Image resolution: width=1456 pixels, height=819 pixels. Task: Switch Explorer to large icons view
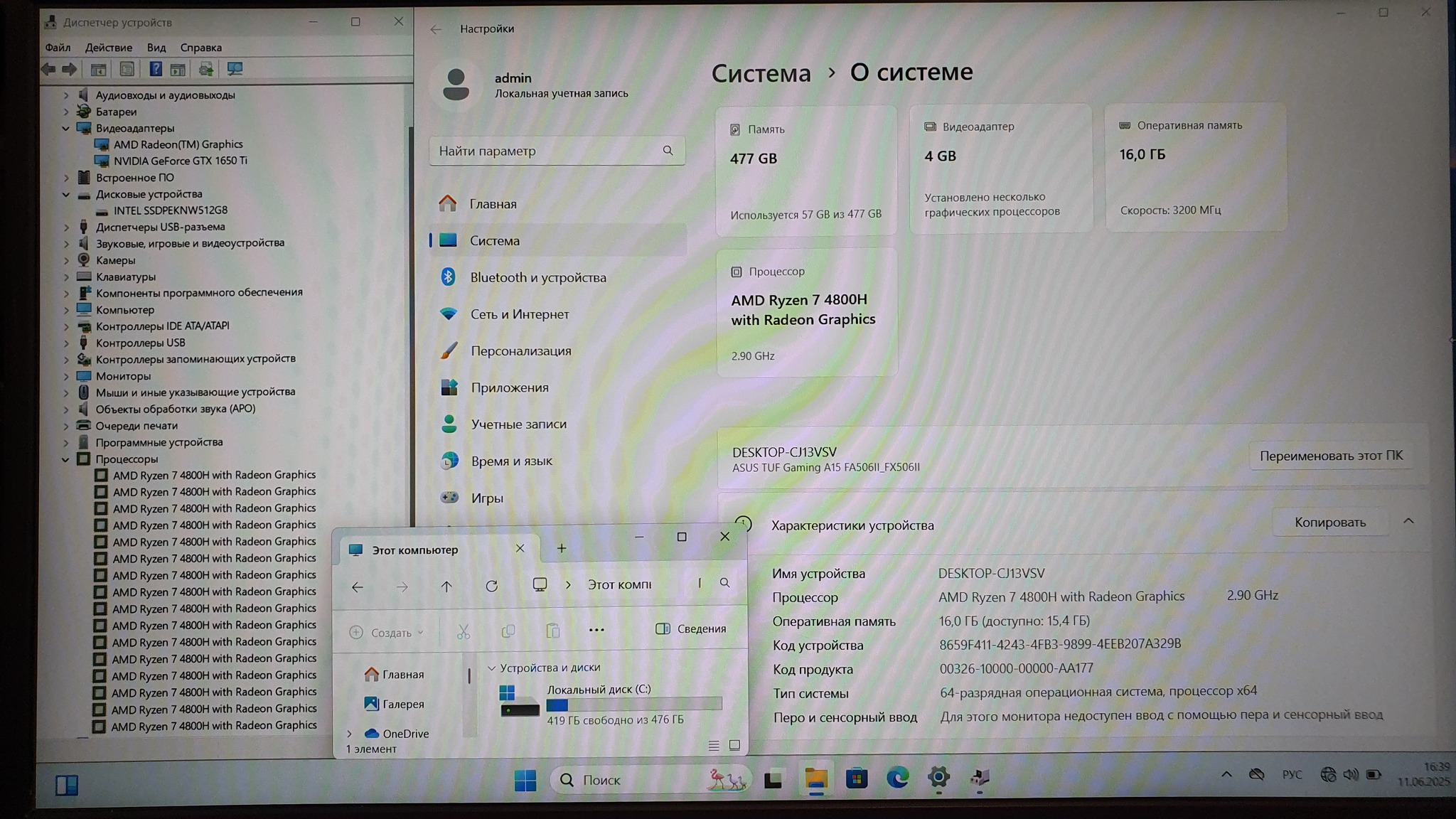tap(734, 745)
